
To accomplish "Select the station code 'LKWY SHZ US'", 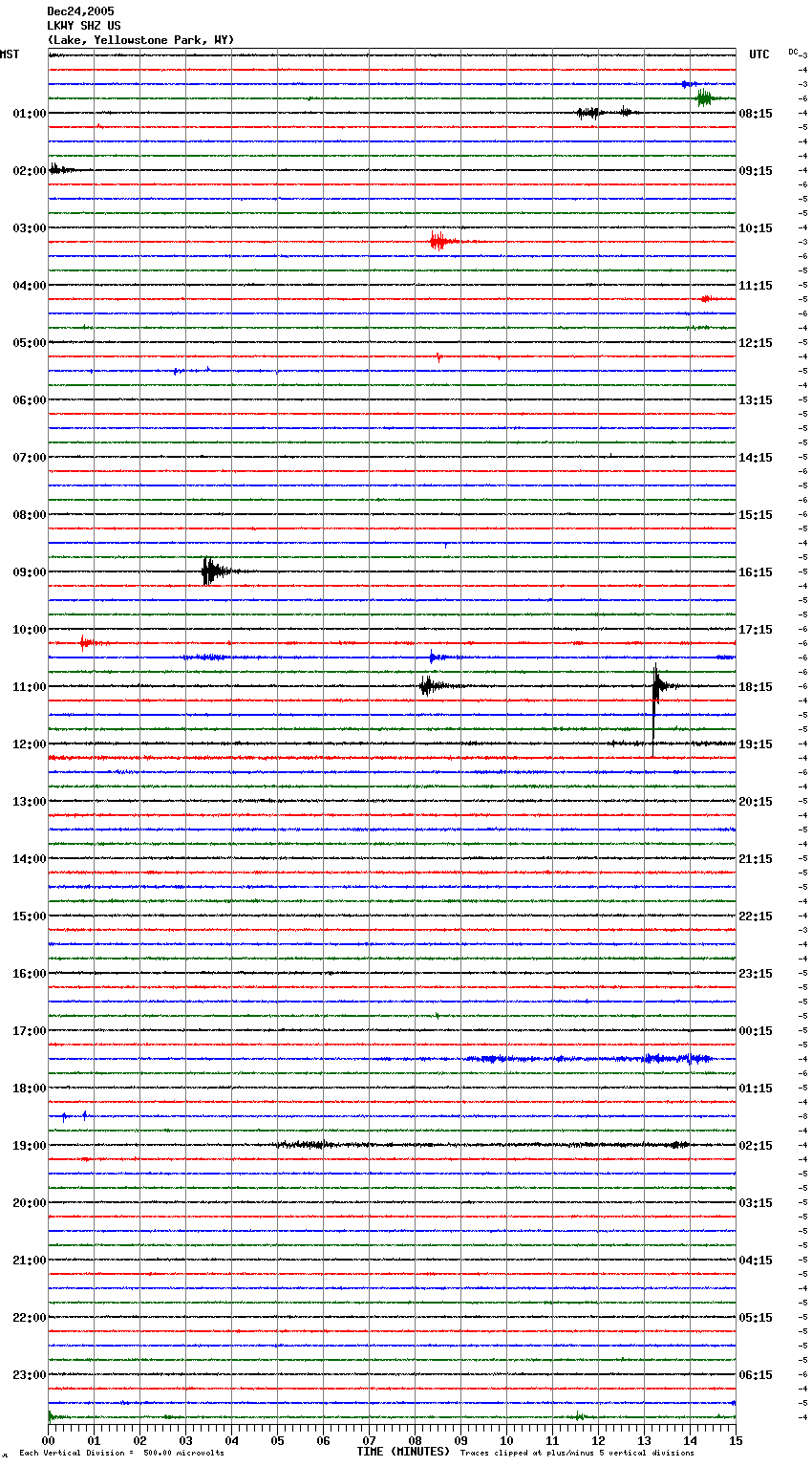I will tap(84, 26).
